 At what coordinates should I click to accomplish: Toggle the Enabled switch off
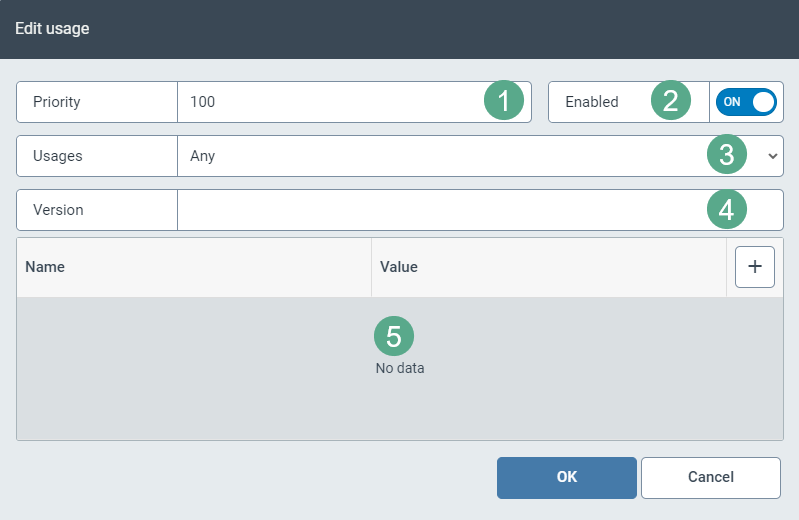click(x=746, y=102)
